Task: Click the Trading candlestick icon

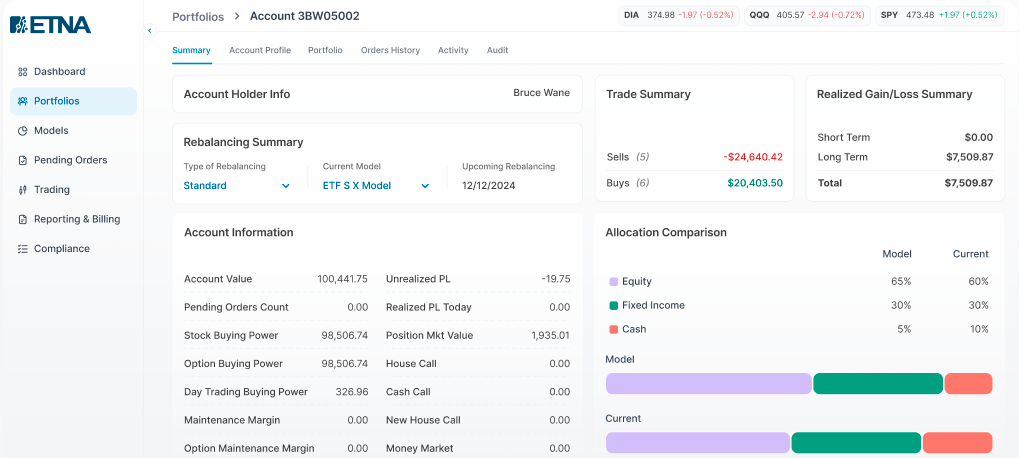Action: pos(23,190)
